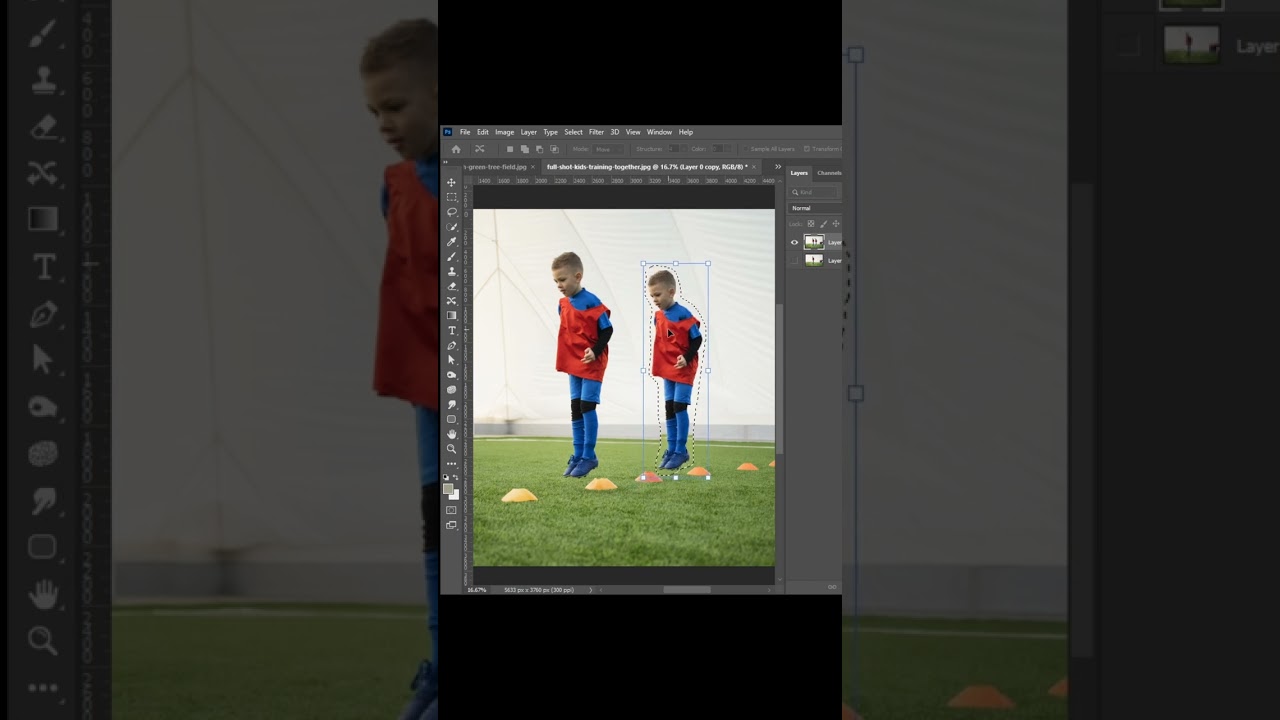Click the background color swatch

[455, 494]
